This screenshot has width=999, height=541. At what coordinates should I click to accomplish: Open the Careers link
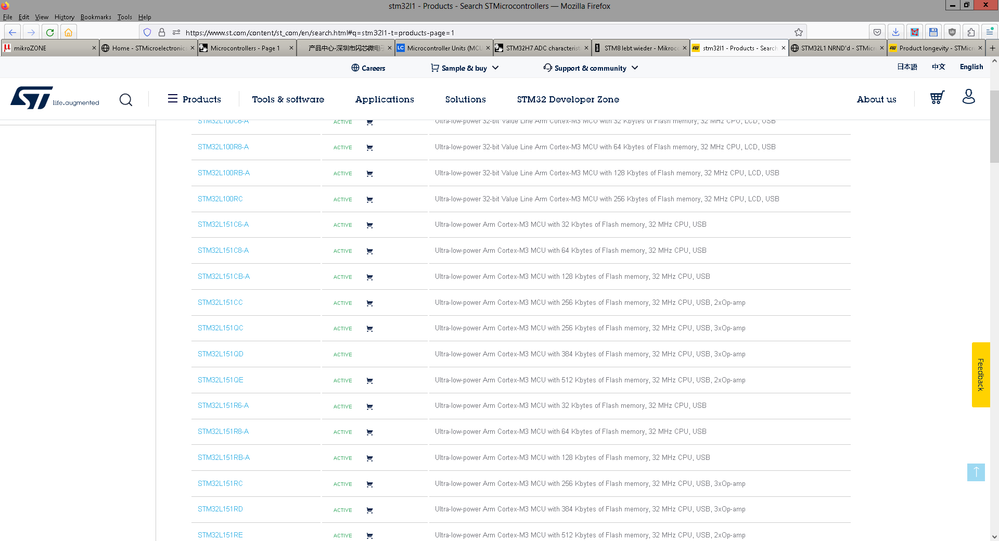tap(368, 68)
